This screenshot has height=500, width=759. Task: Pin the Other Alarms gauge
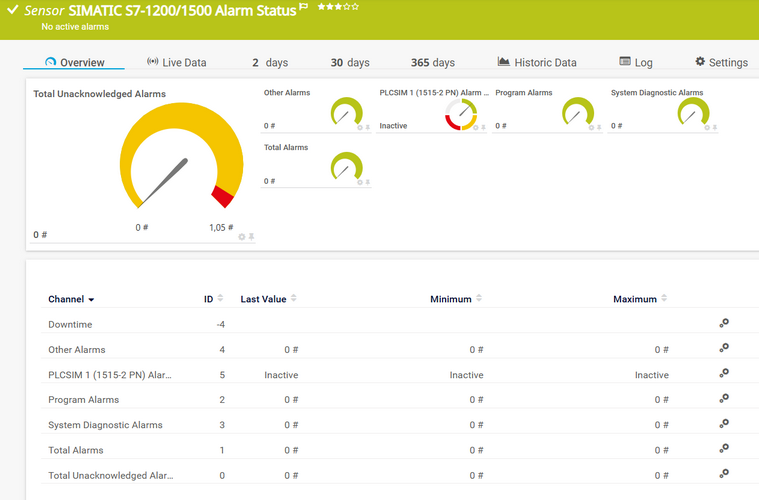(x=367, y=127)
